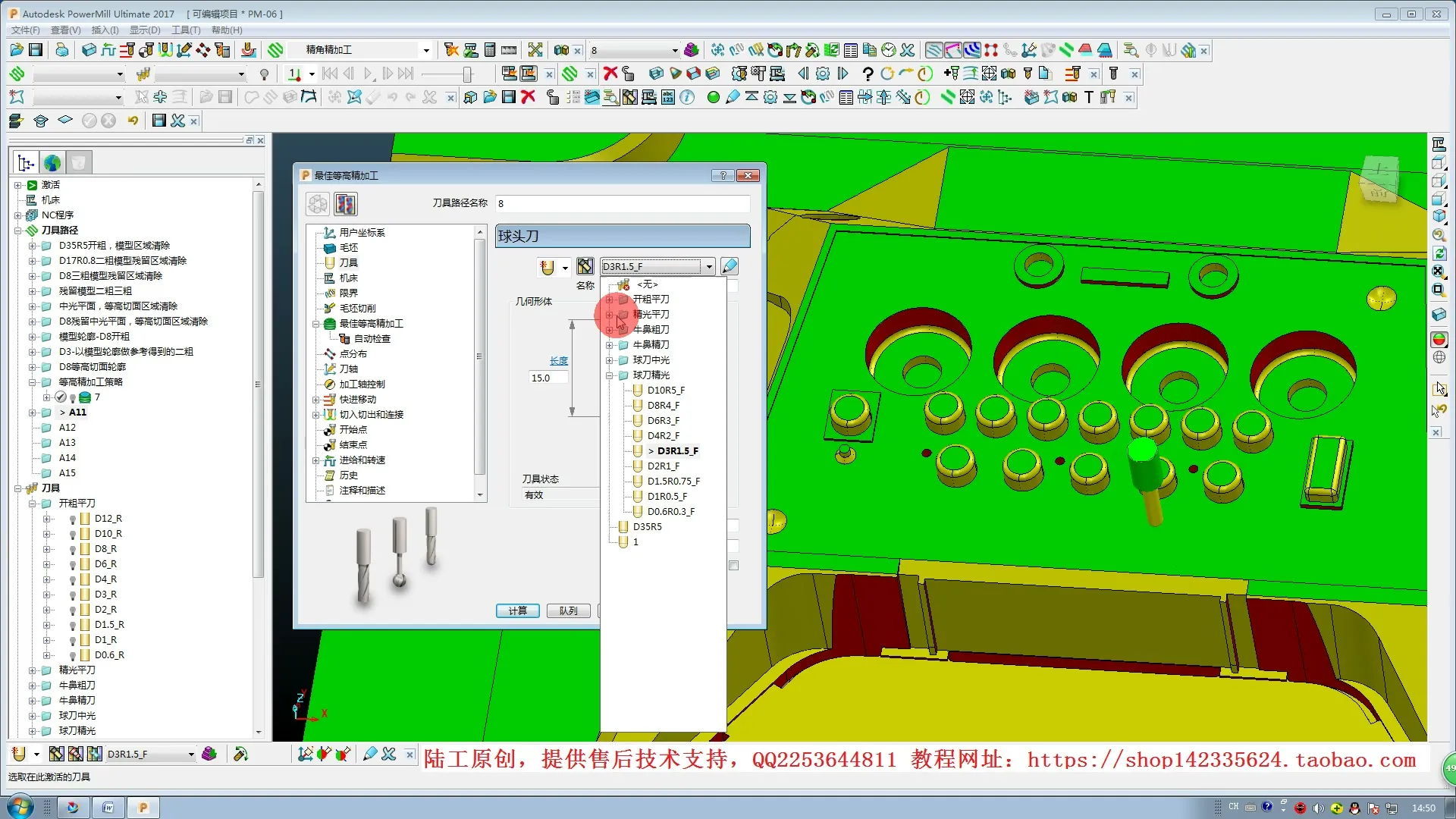
Task: Open the 插入(I) menu
Action: 105,30
